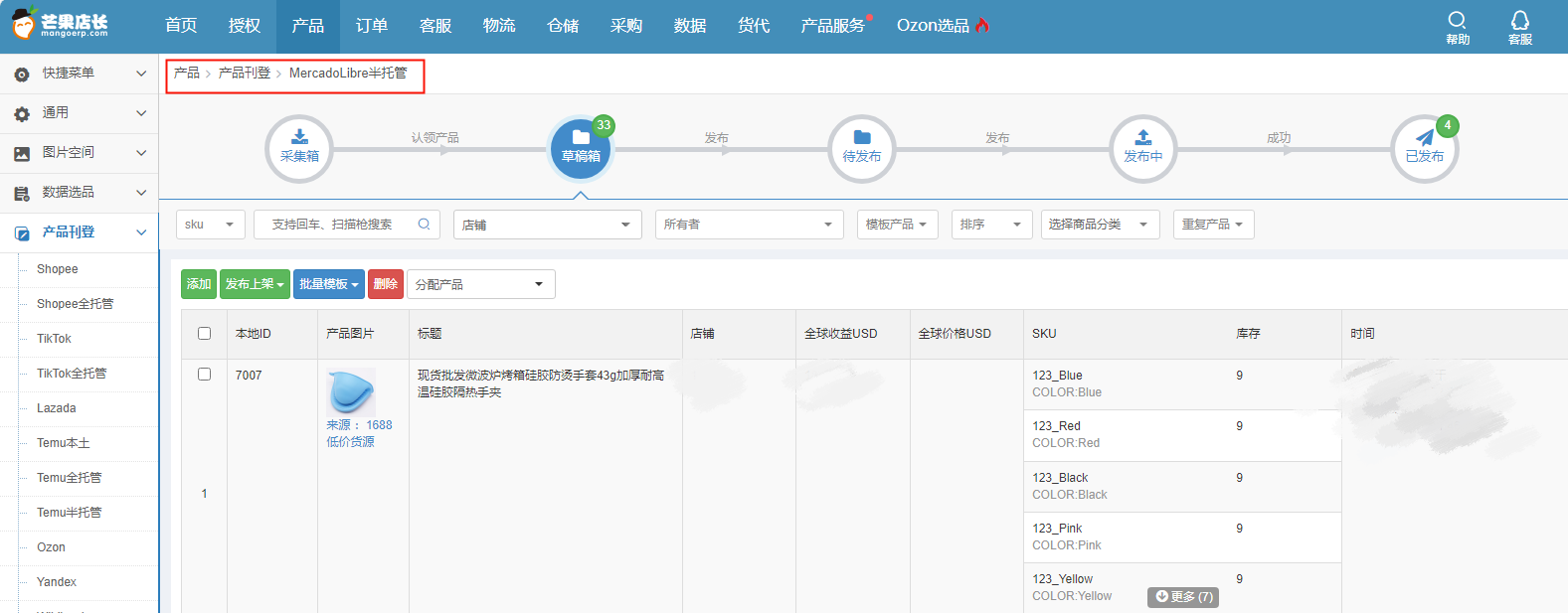Open the 店铺 store filter dropdown
The width and height of the screenshot is (1568, 613).
pos(547,225)
